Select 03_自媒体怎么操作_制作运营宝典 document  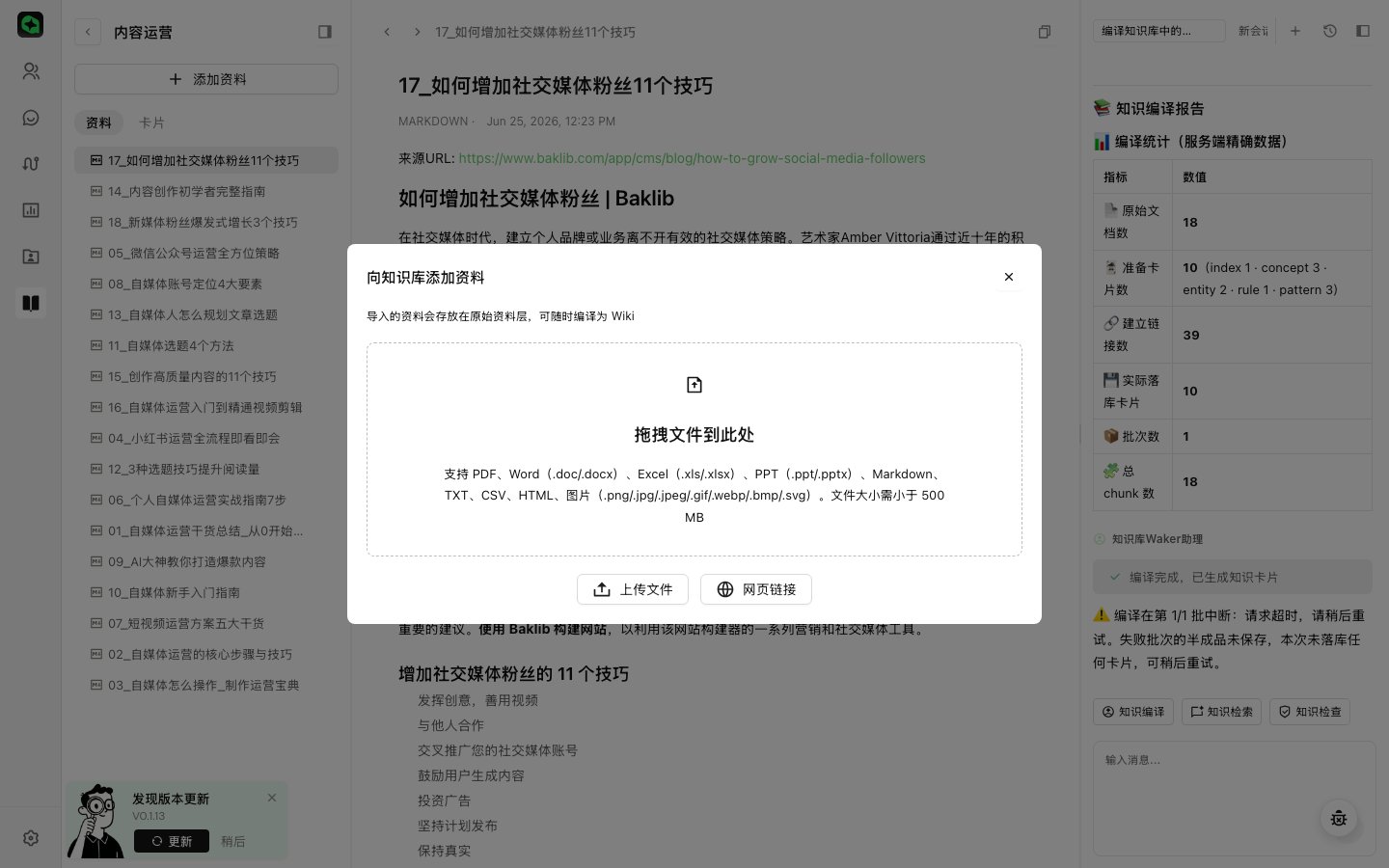coord(206,685)
